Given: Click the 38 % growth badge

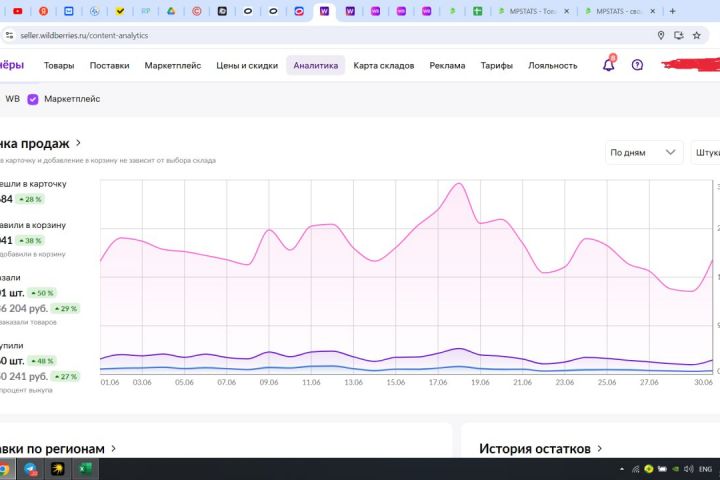Looking at the screenshot, I should [x=30, y=241].
